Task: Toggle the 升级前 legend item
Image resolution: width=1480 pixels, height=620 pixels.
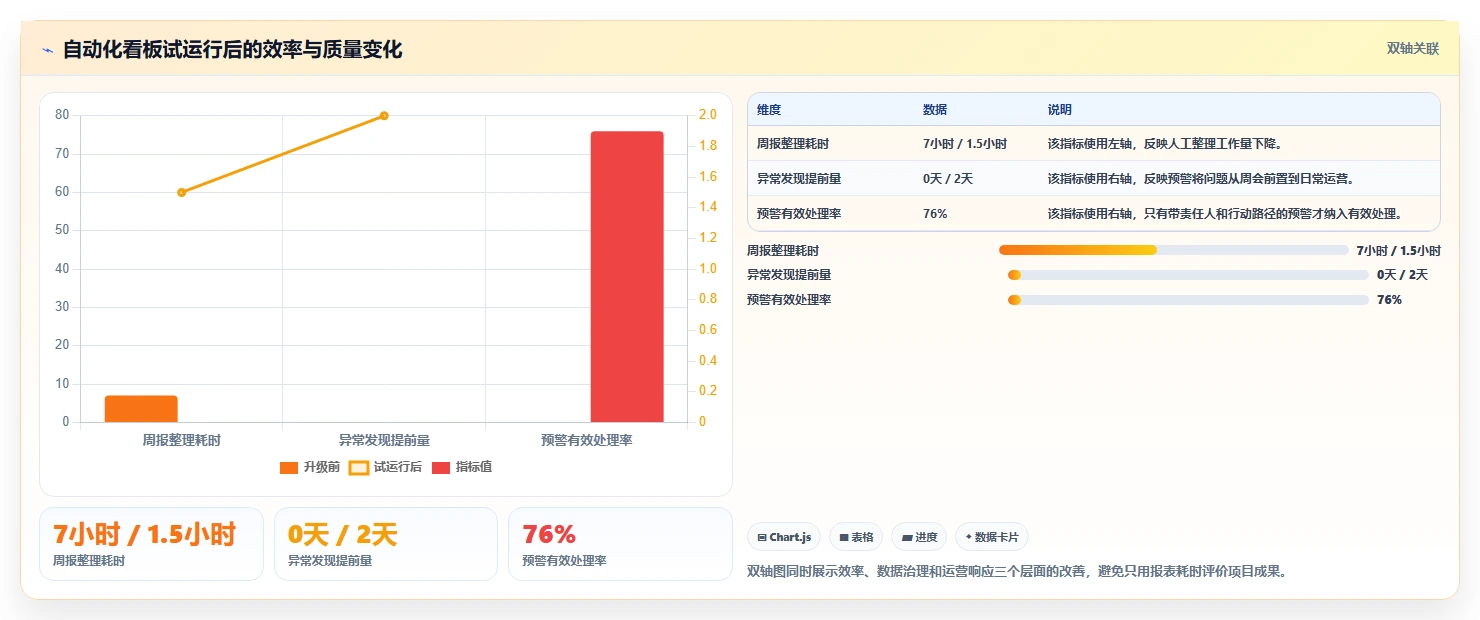Action: point(310,467)
